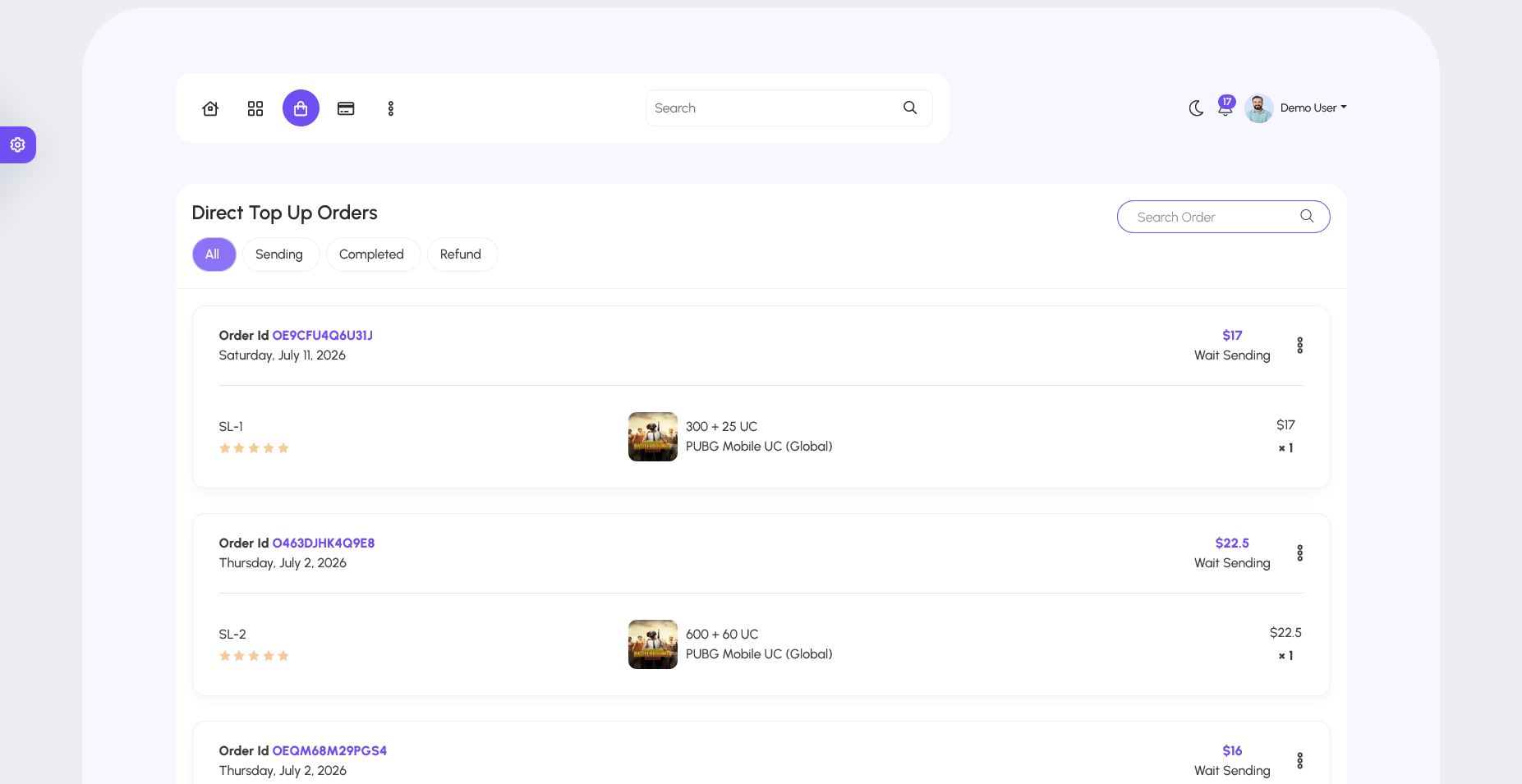Viewport: 1522px width, 784px height.
Task: Switch to the Refund tab
Action: pyautogui.click(x=461, y=254)
